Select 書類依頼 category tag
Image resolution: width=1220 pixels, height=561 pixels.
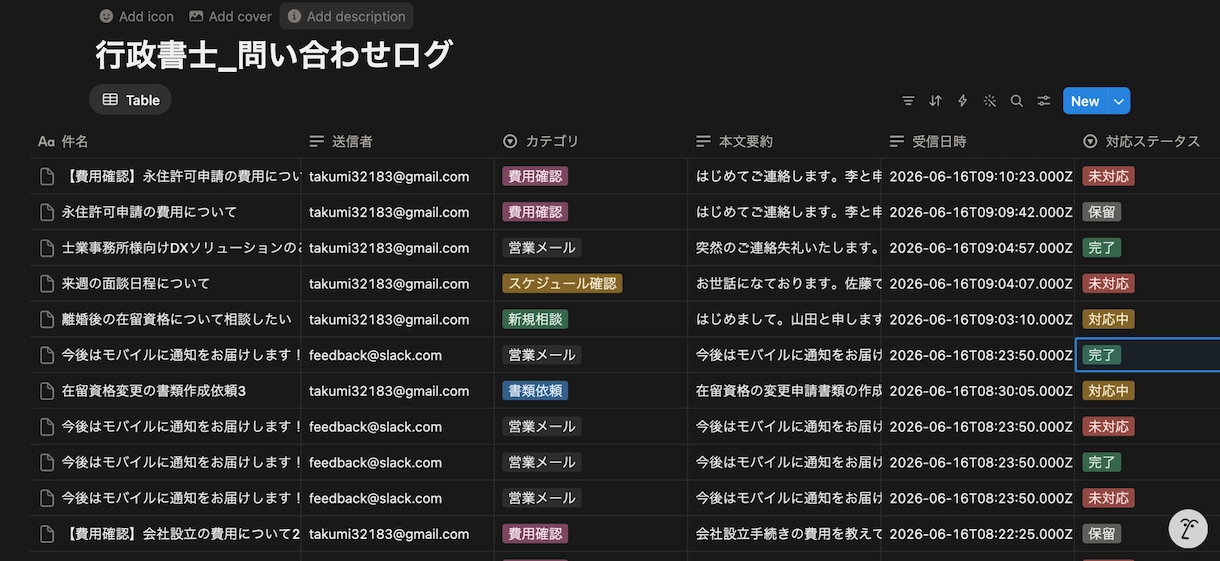click(x=535, y=391)
